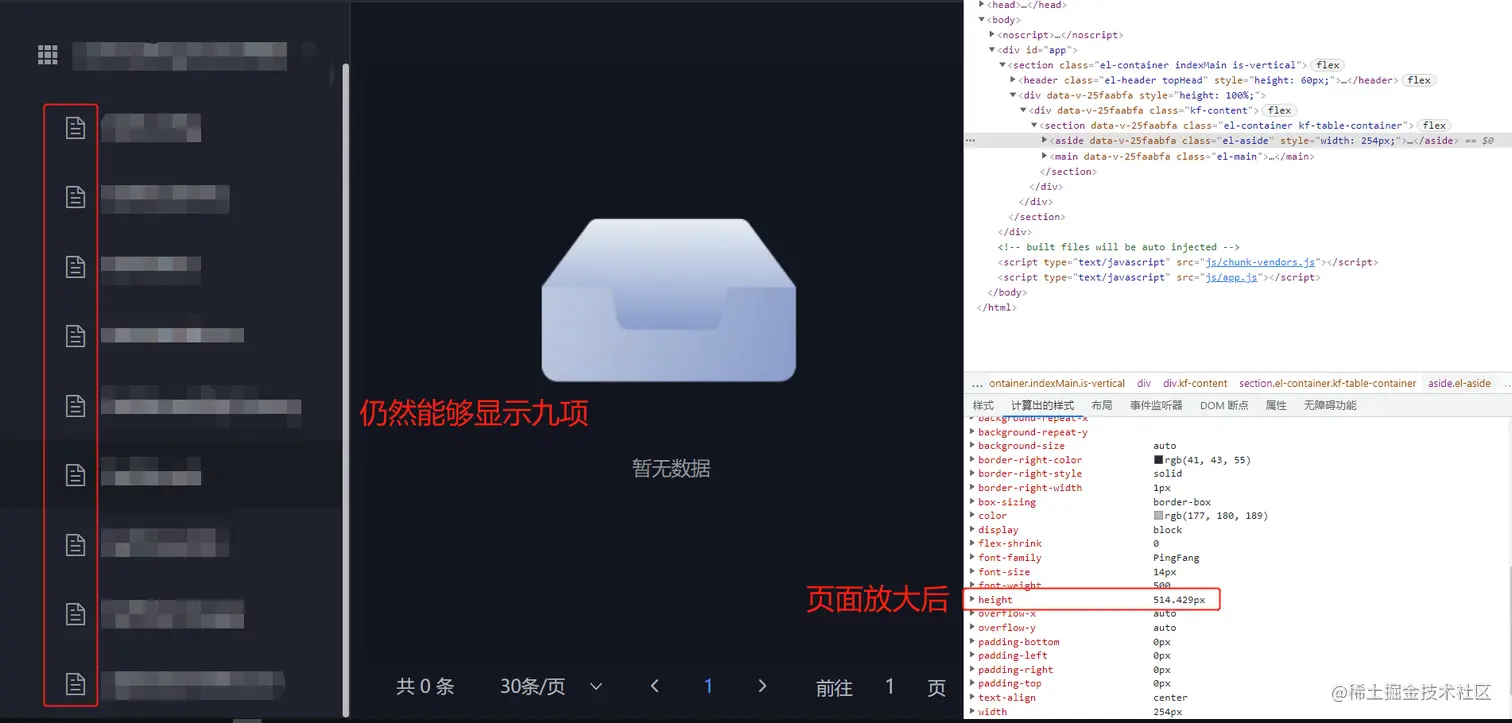The height and width of the screenshot is (723, 1512).
Task: Open the 30条/页 page size dropdown
Action: tap(551, 686)
